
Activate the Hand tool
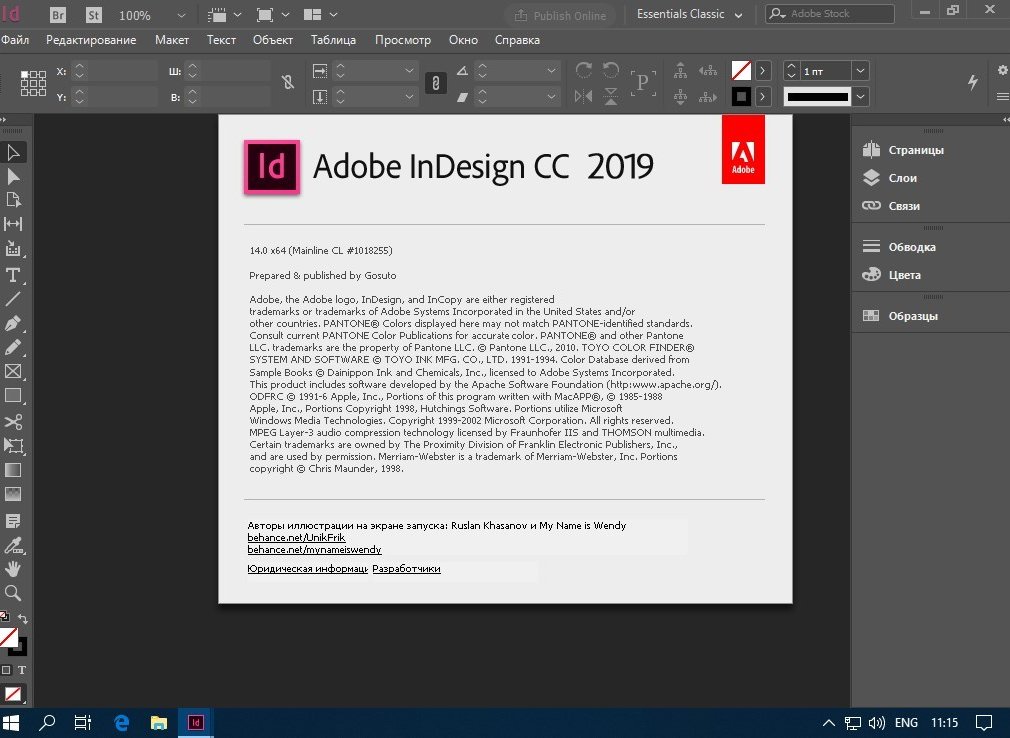[13, 568]
